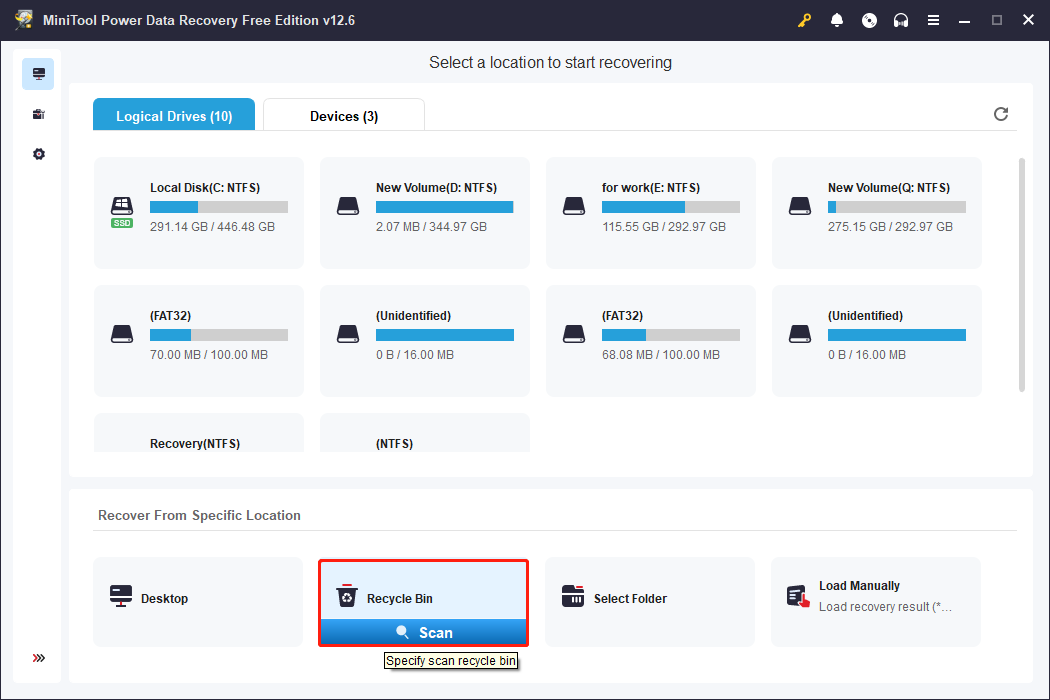Click the E: drive usage bar
This screenshot has height=700, width=1050.
671,207
